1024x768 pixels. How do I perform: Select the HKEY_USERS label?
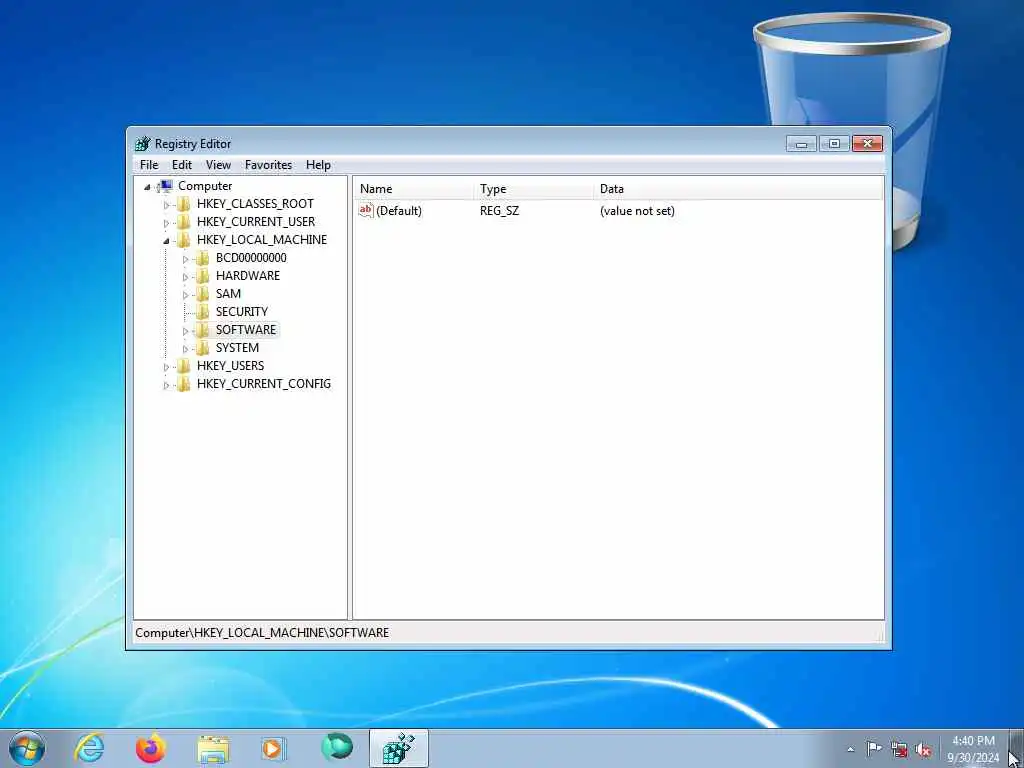231,366
